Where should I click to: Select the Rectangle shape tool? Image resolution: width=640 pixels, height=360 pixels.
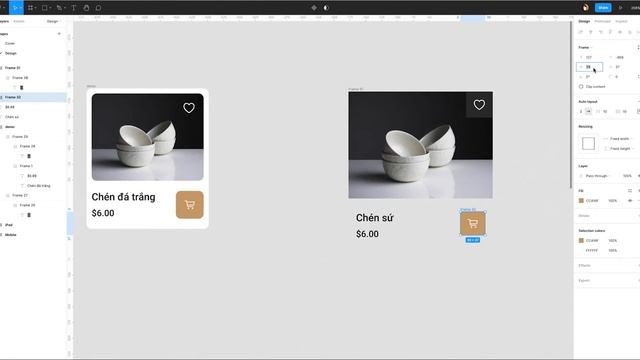(45, 8)
